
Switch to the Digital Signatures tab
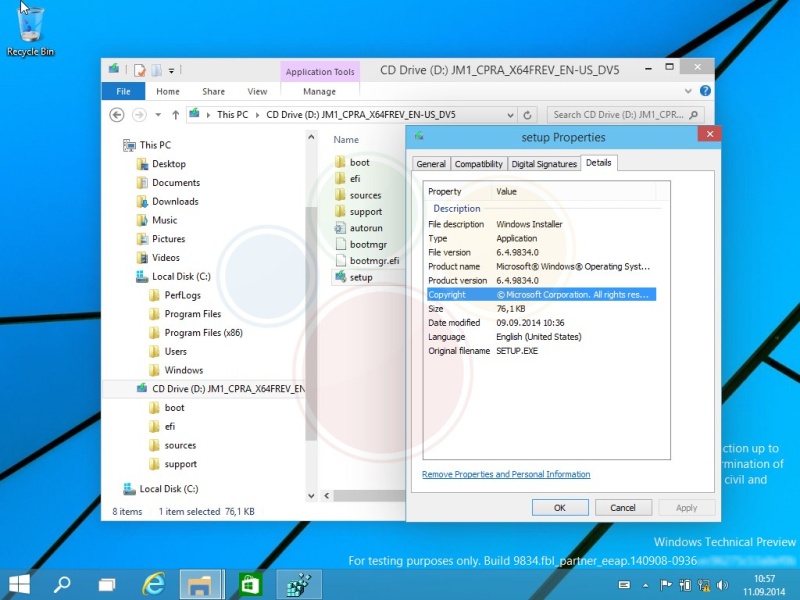[x=543, y=164]
